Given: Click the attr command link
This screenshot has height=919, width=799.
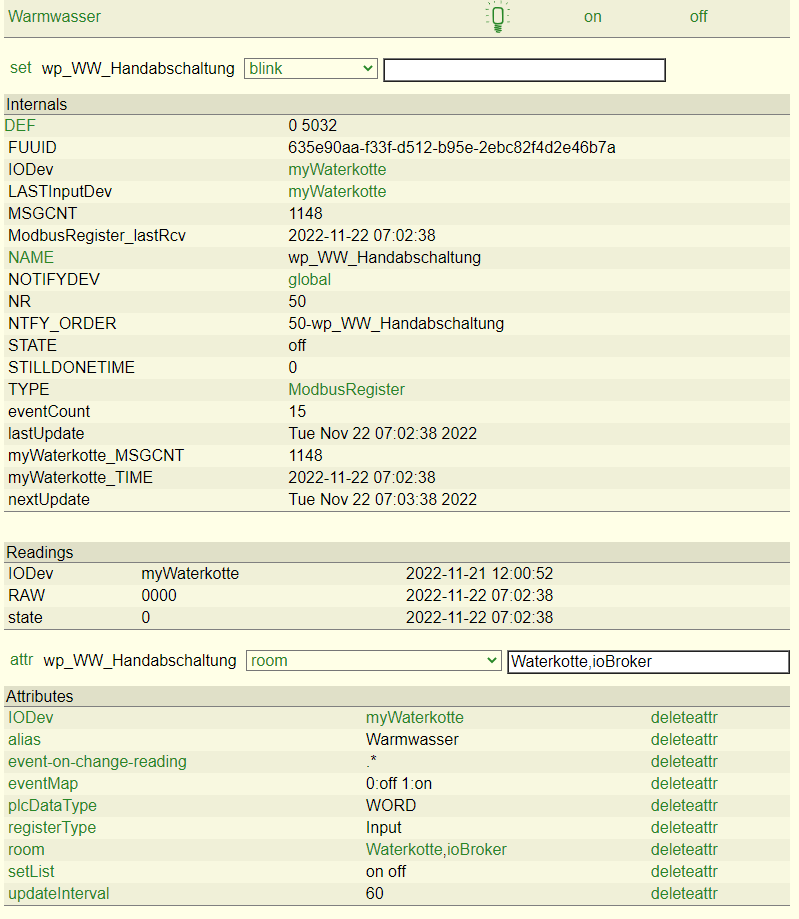Looking at the screenshot, I should pyautogui.click(x=21, y=660).
